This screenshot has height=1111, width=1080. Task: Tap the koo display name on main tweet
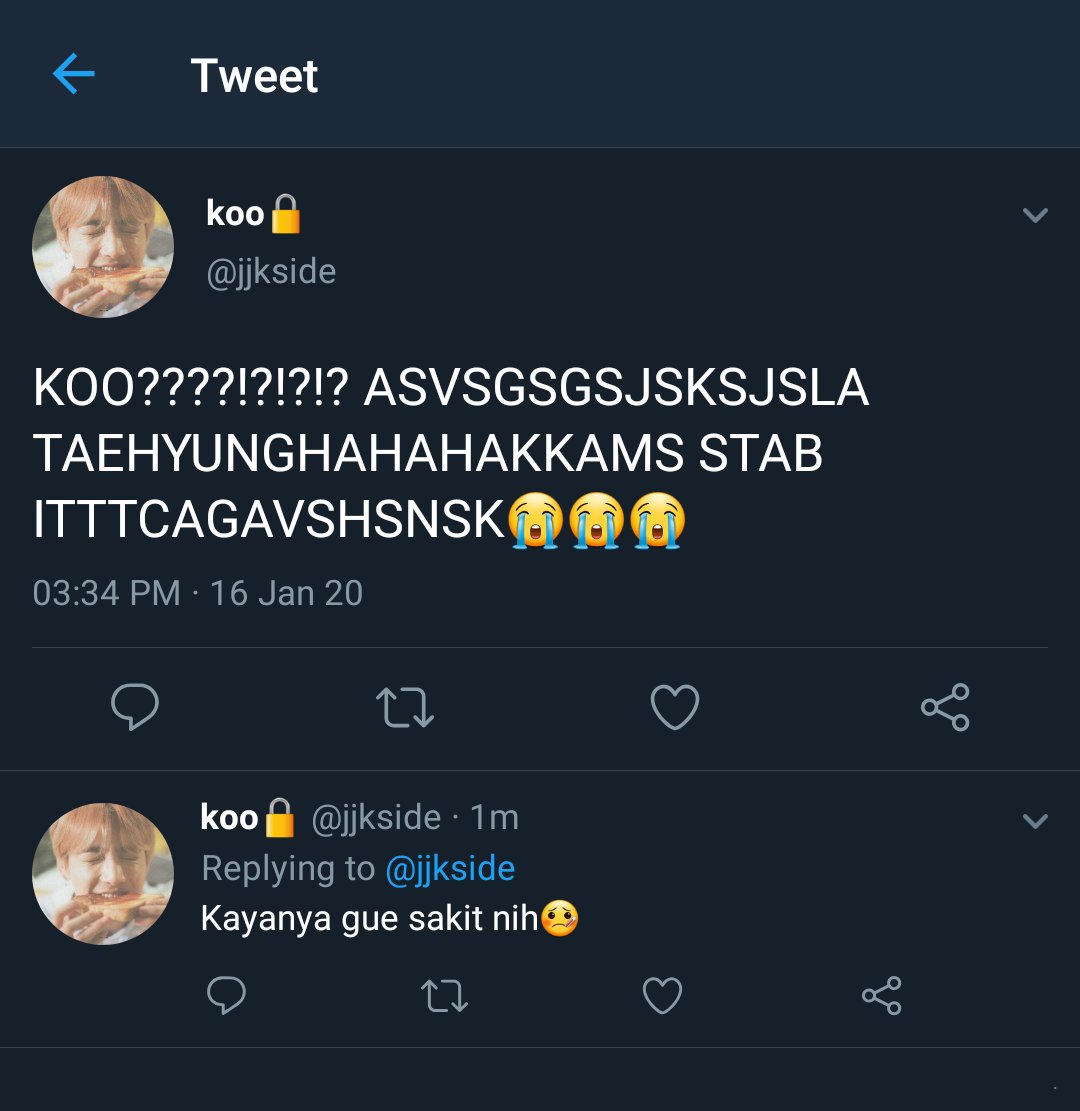(235, 213)
